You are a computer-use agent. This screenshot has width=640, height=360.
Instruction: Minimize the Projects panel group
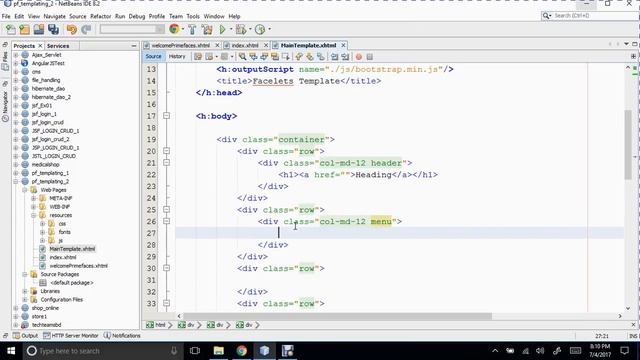[x=134, y=46]
